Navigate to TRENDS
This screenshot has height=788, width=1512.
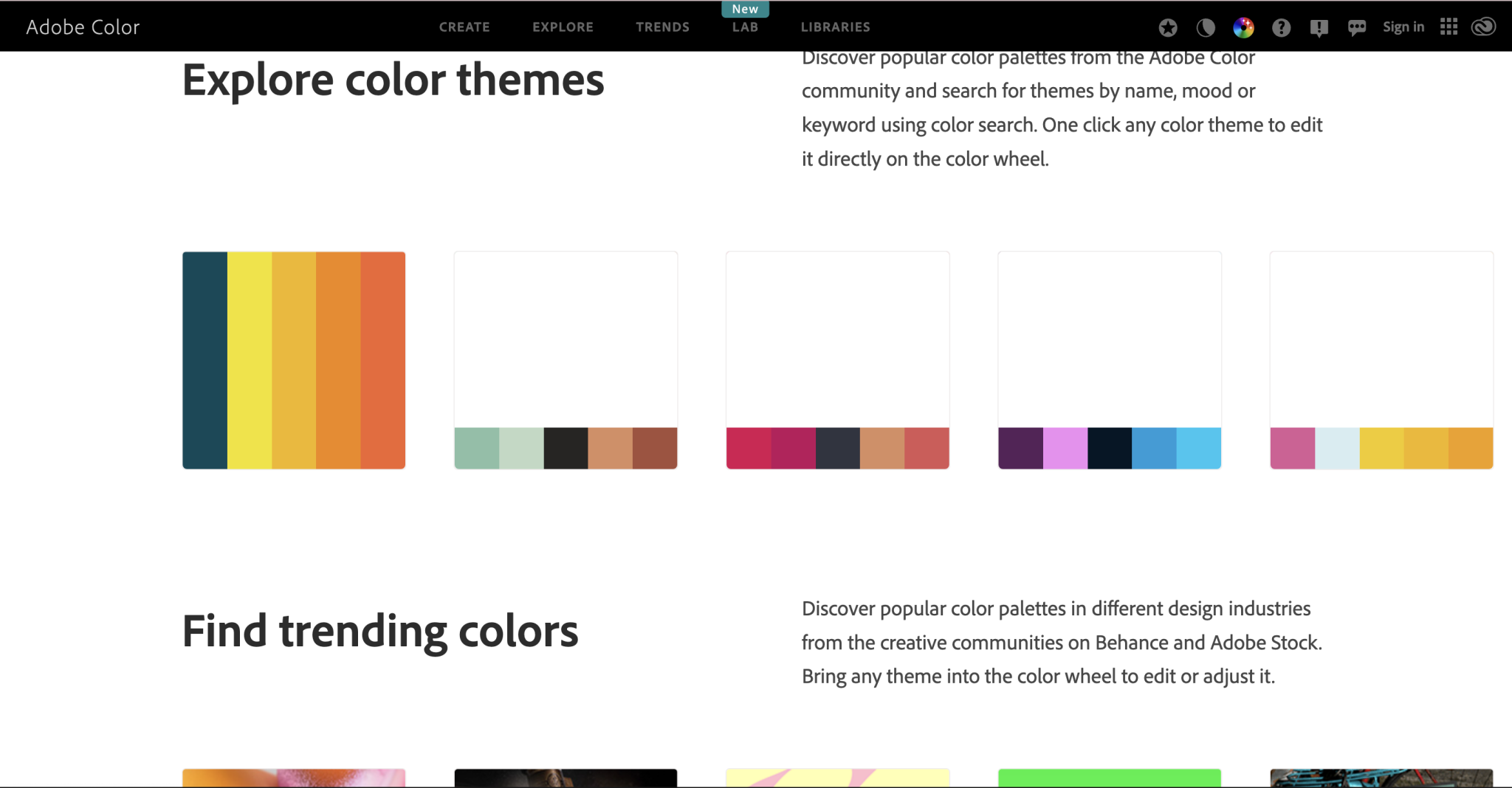click(x=662, y=27)
